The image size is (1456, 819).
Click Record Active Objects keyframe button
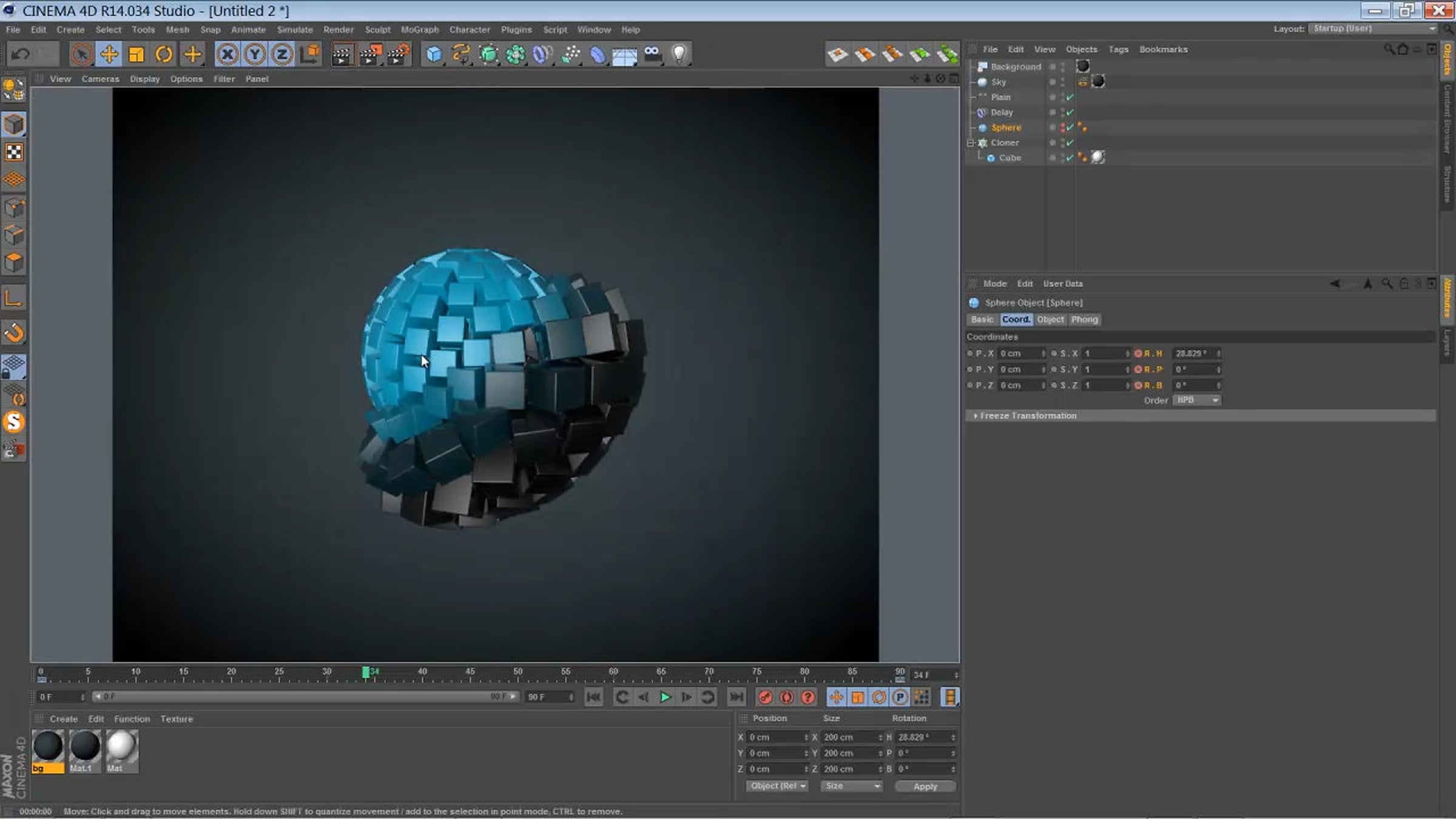(x=766, y=697)
